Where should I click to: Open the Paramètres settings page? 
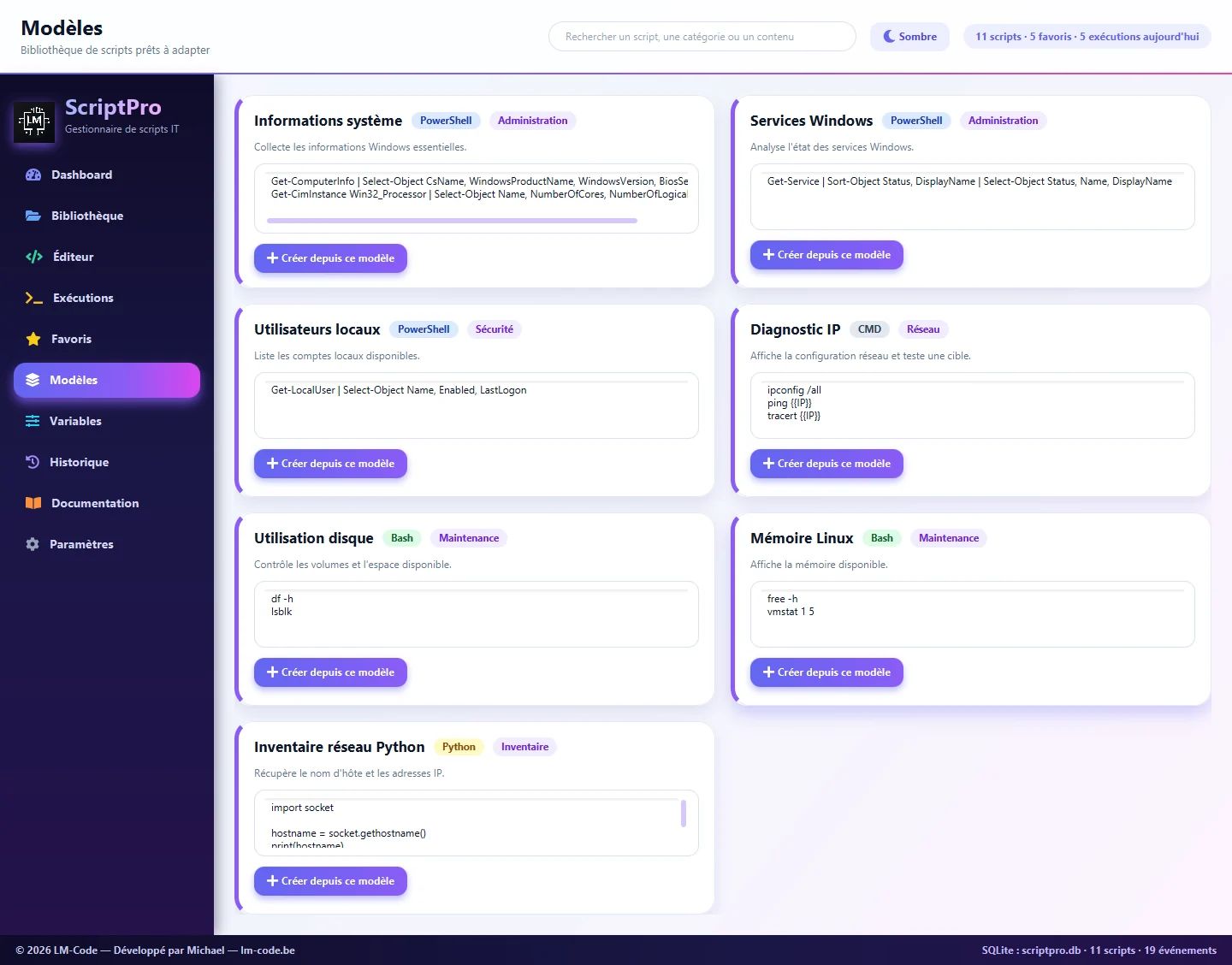click(107, 544)
